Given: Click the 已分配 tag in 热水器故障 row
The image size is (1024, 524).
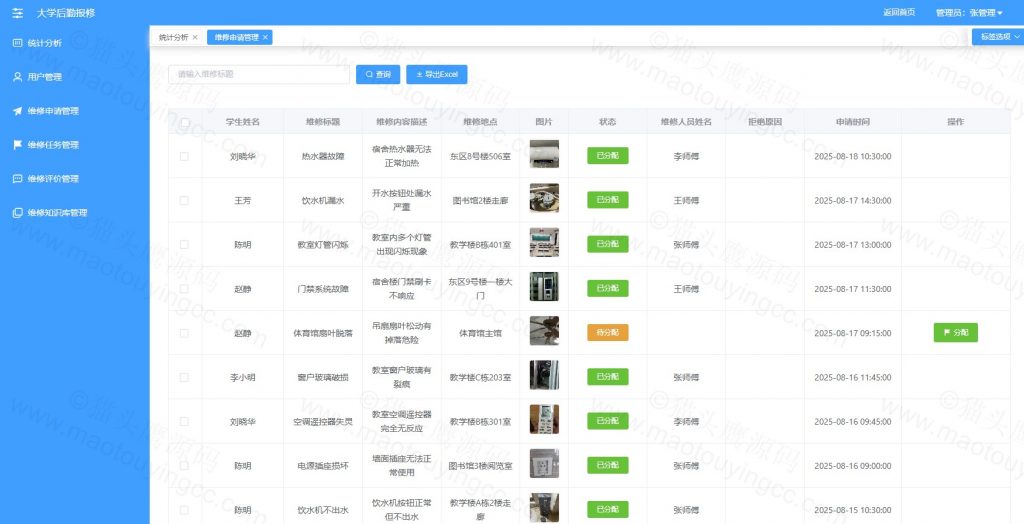Looking at the screenshot, I should tap(607, 156).
